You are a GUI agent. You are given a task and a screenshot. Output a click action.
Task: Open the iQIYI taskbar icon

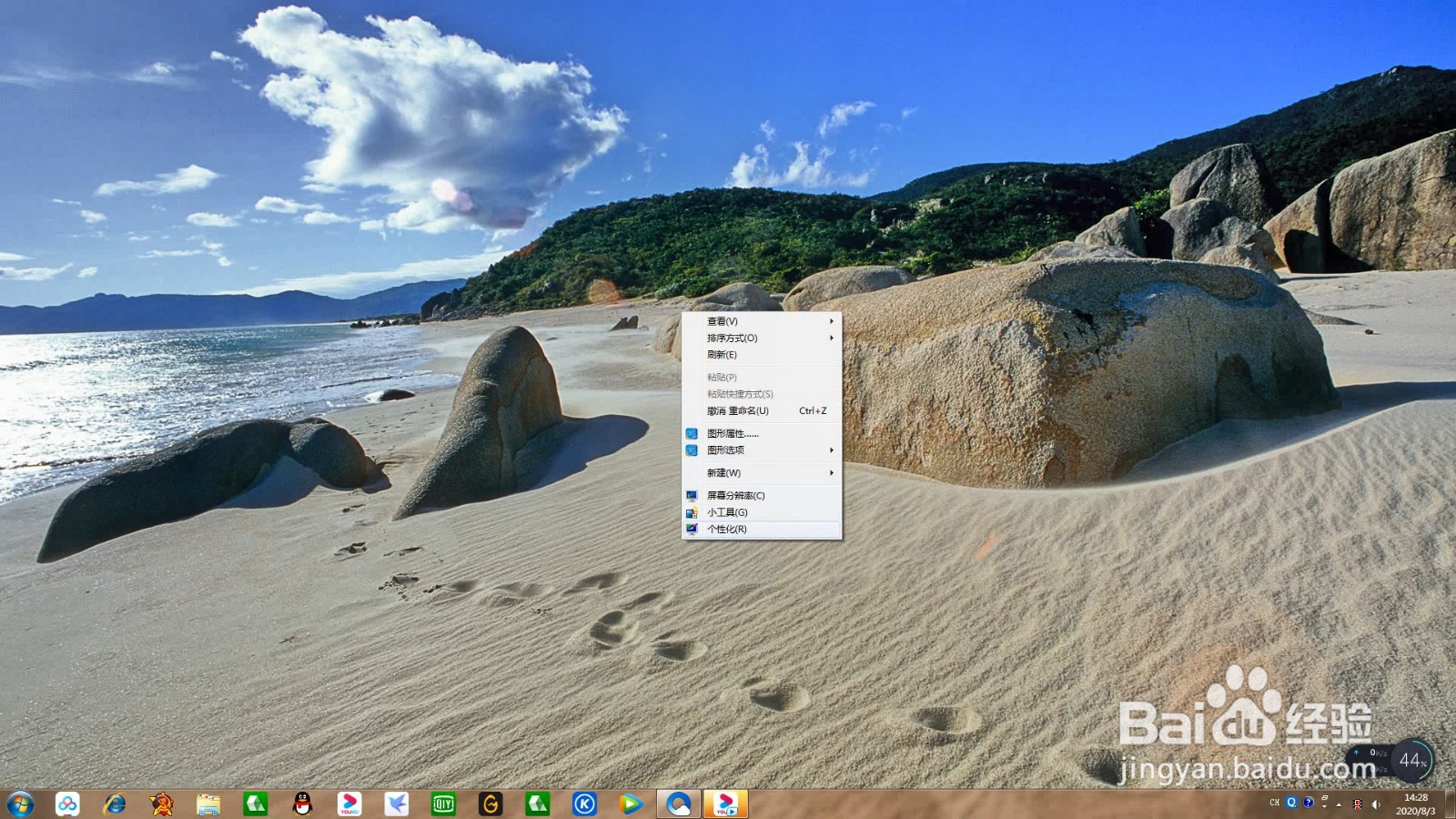tap(443, 804)
